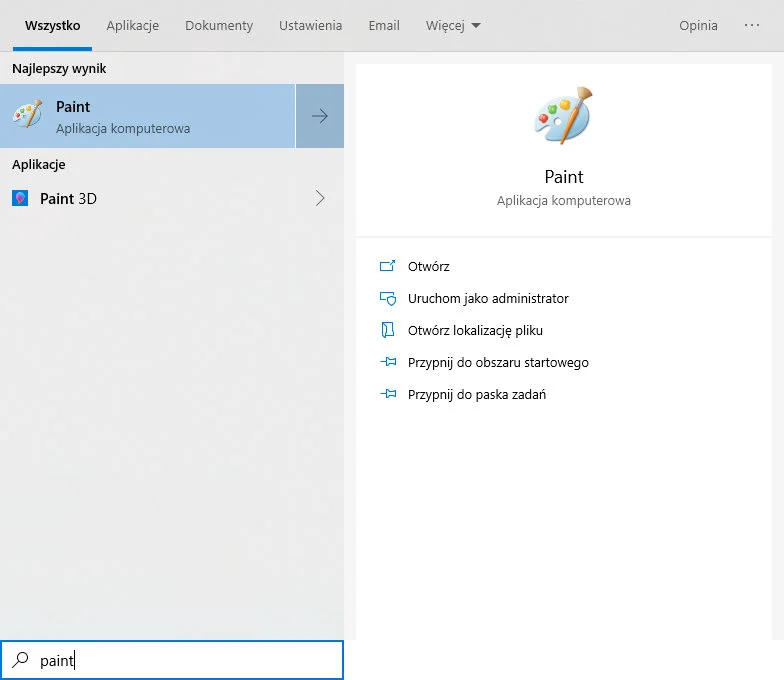Screen dimensions: 784x680
Task: Select Uruchom jako administrator
Action: (488, 299)
